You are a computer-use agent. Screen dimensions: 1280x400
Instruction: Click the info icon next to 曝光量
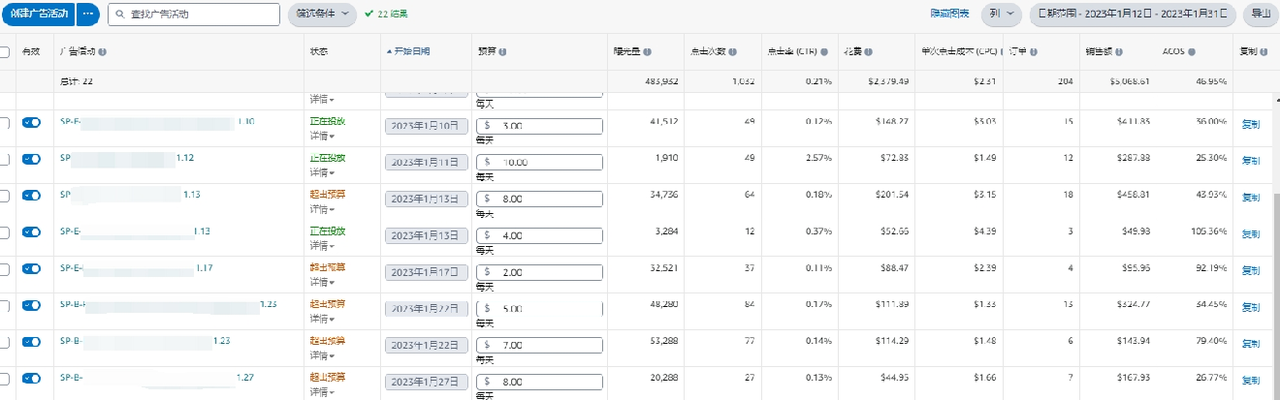click(x=648, y=51)
